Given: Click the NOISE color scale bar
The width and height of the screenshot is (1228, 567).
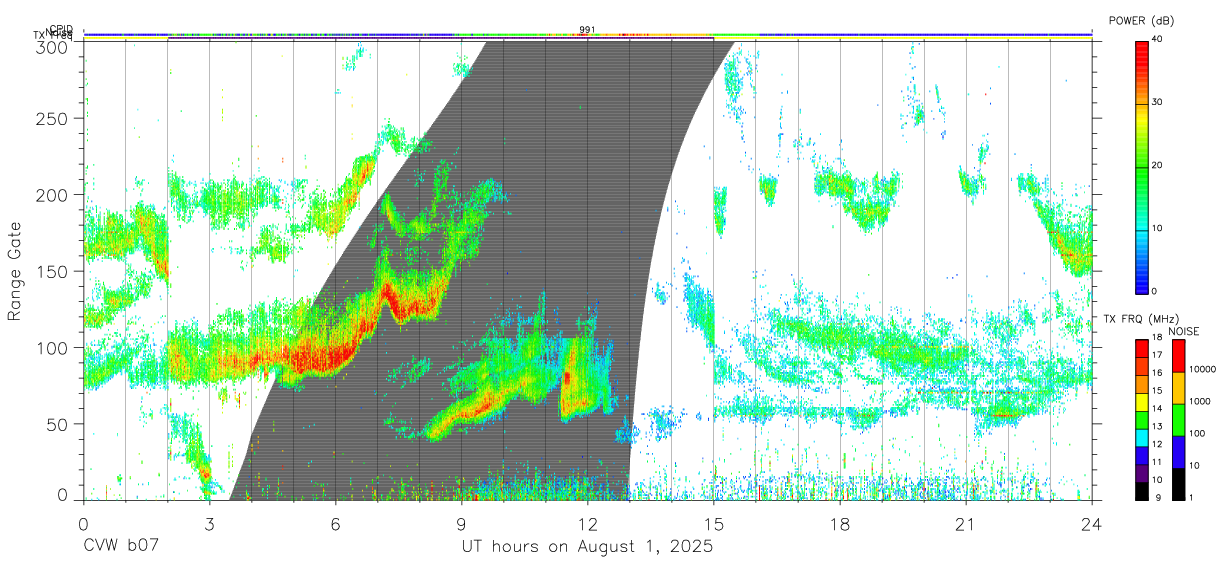Looking at the screenshot, I should point(1178,419).
